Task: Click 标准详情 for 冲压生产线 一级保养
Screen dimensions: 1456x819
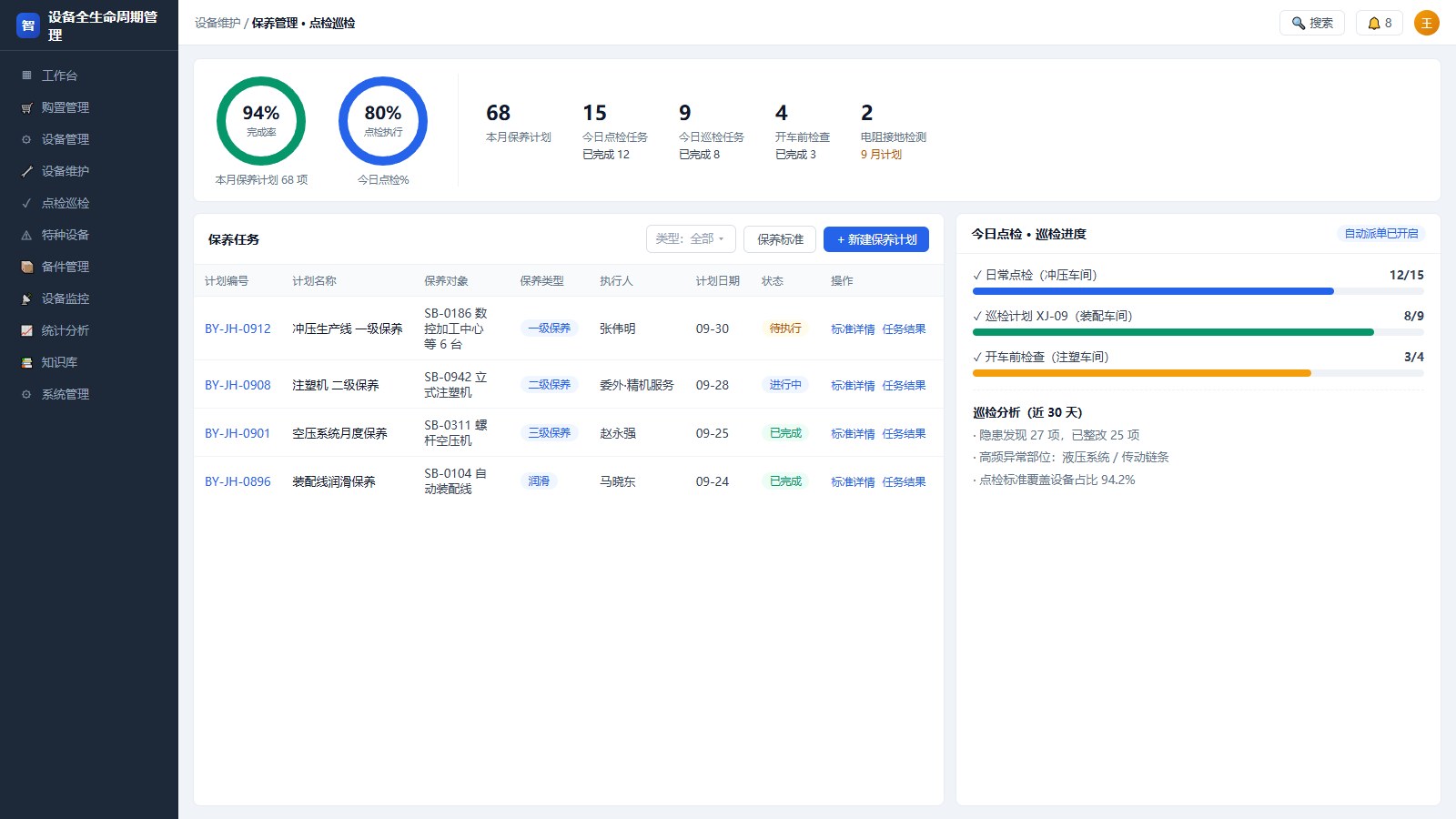Action: coord(853,329)
